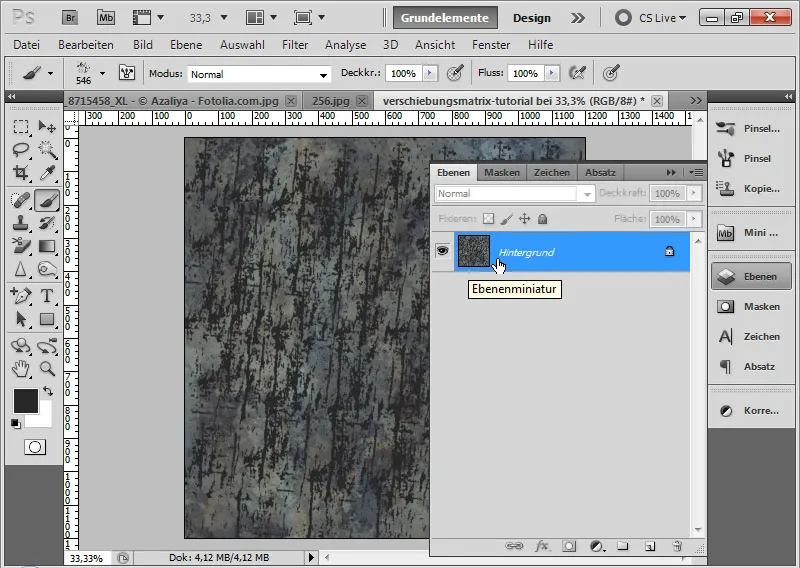
Task: Open the Korre... panel in dock
Action: pyautogui.click(x=751, y=410)
